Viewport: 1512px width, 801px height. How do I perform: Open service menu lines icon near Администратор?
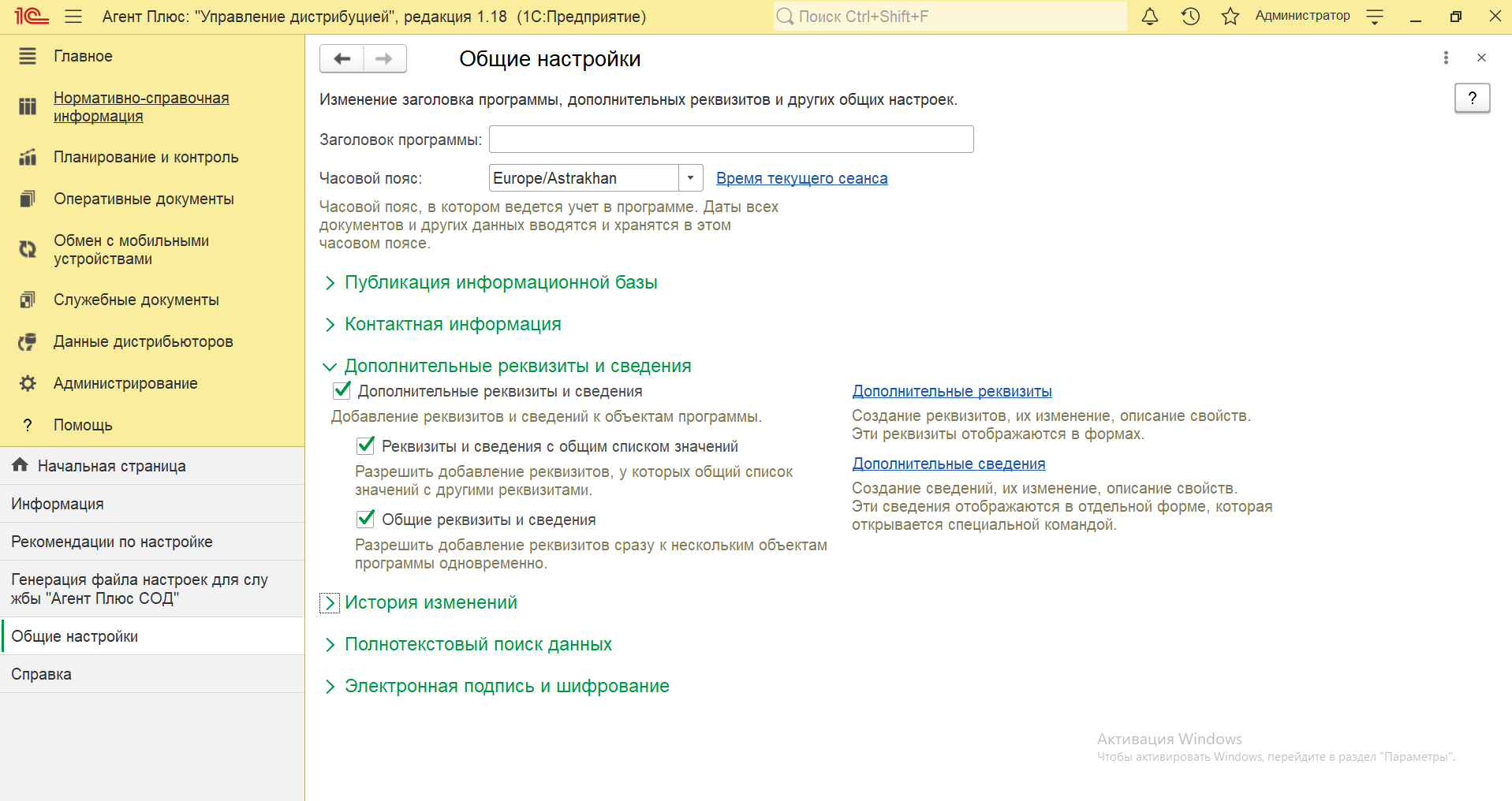(1375, 17)
